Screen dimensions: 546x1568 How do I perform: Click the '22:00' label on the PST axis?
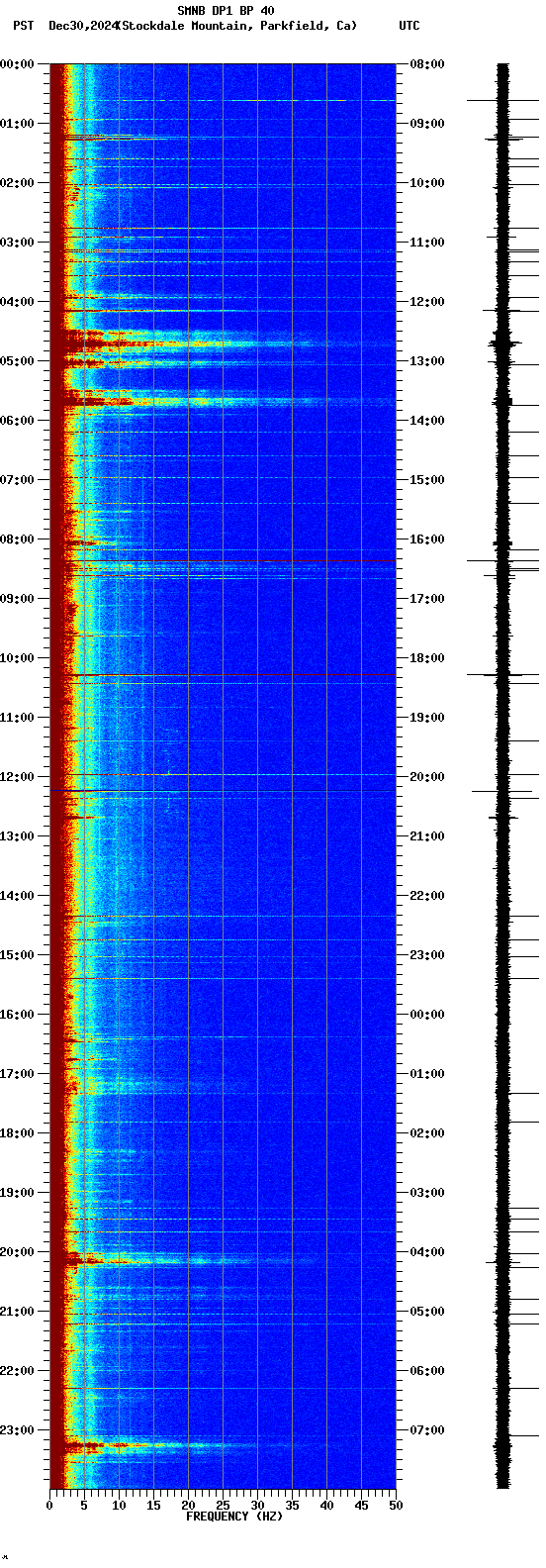(17, 1371)
